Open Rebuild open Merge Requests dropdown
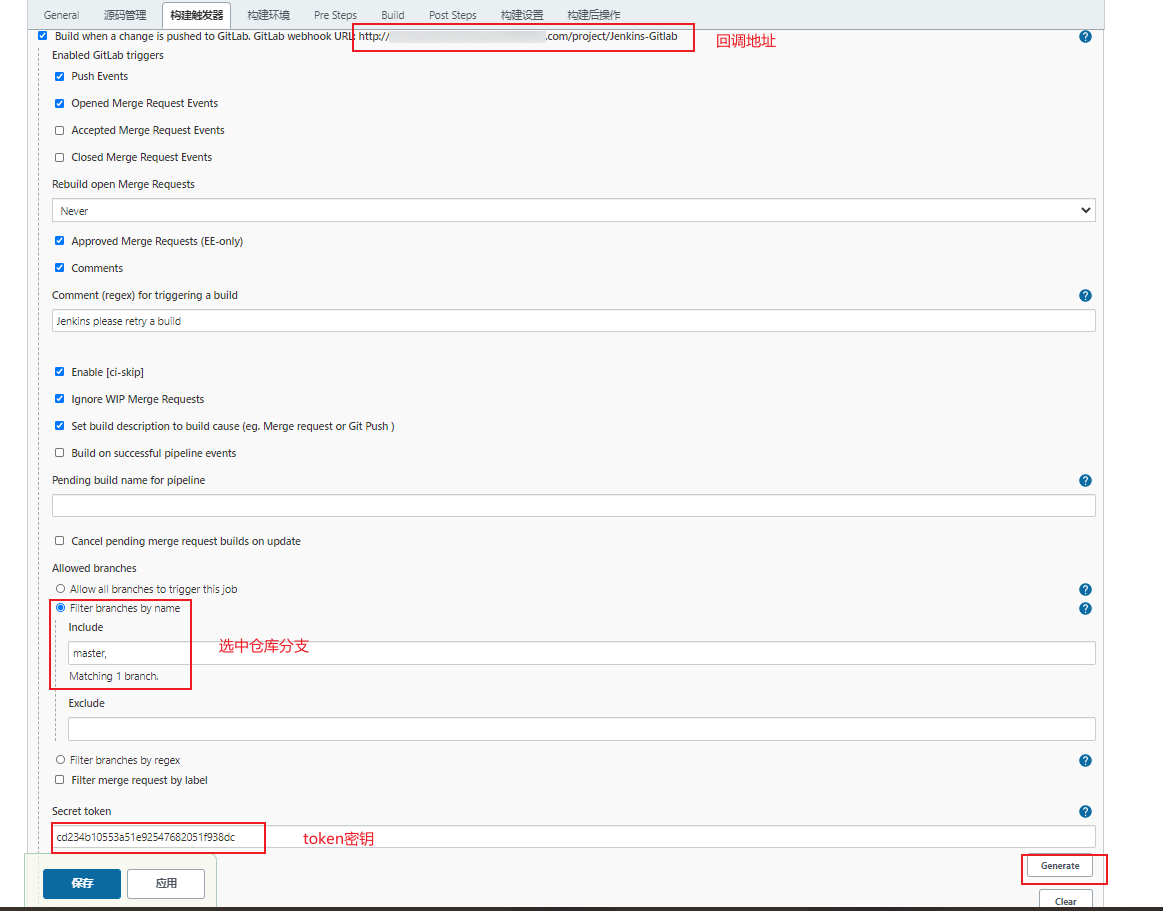The width and height of the screenshot is (1163, 911). click(573, 210)
